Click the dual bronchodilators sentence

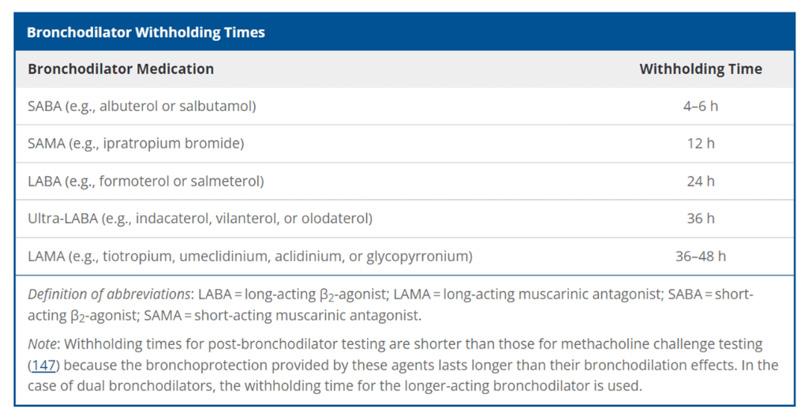(334, 386)
